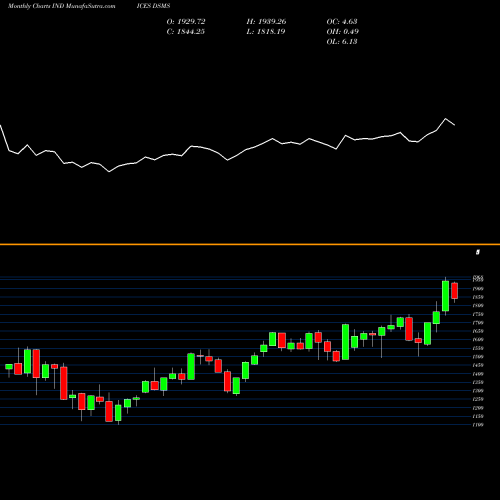
Task: Click the 1500 price axis label
Action: (x=478, y=357)
